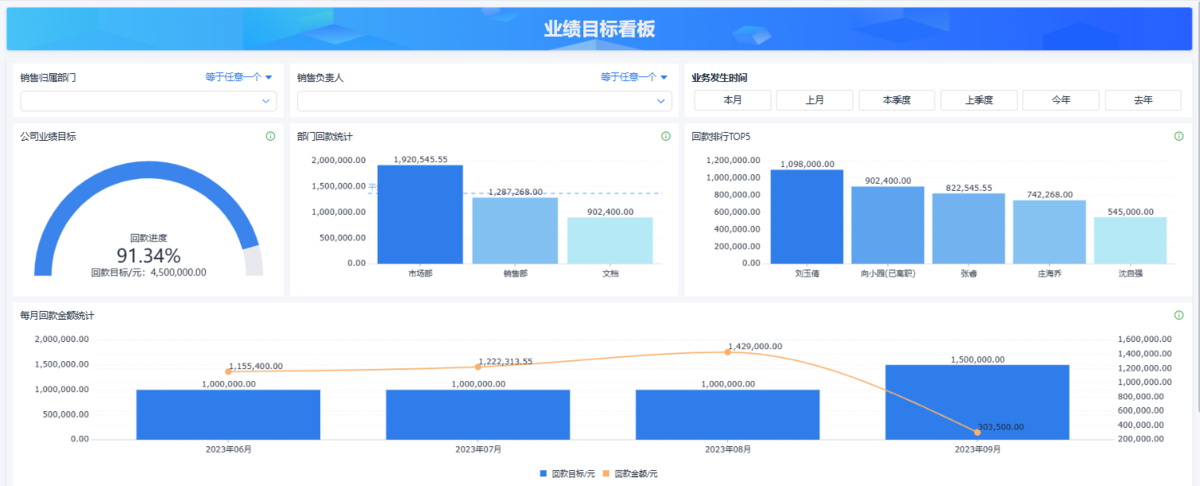Click the 回款进度 gauge label

tap(149, 238)
